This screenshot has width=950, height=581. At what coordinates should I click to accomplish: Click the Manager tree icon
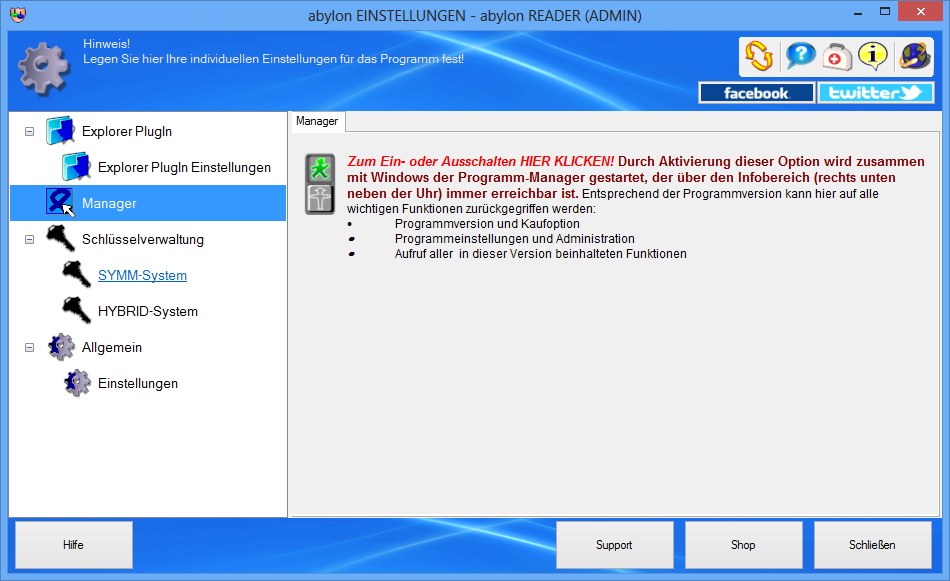click(60, 202)
